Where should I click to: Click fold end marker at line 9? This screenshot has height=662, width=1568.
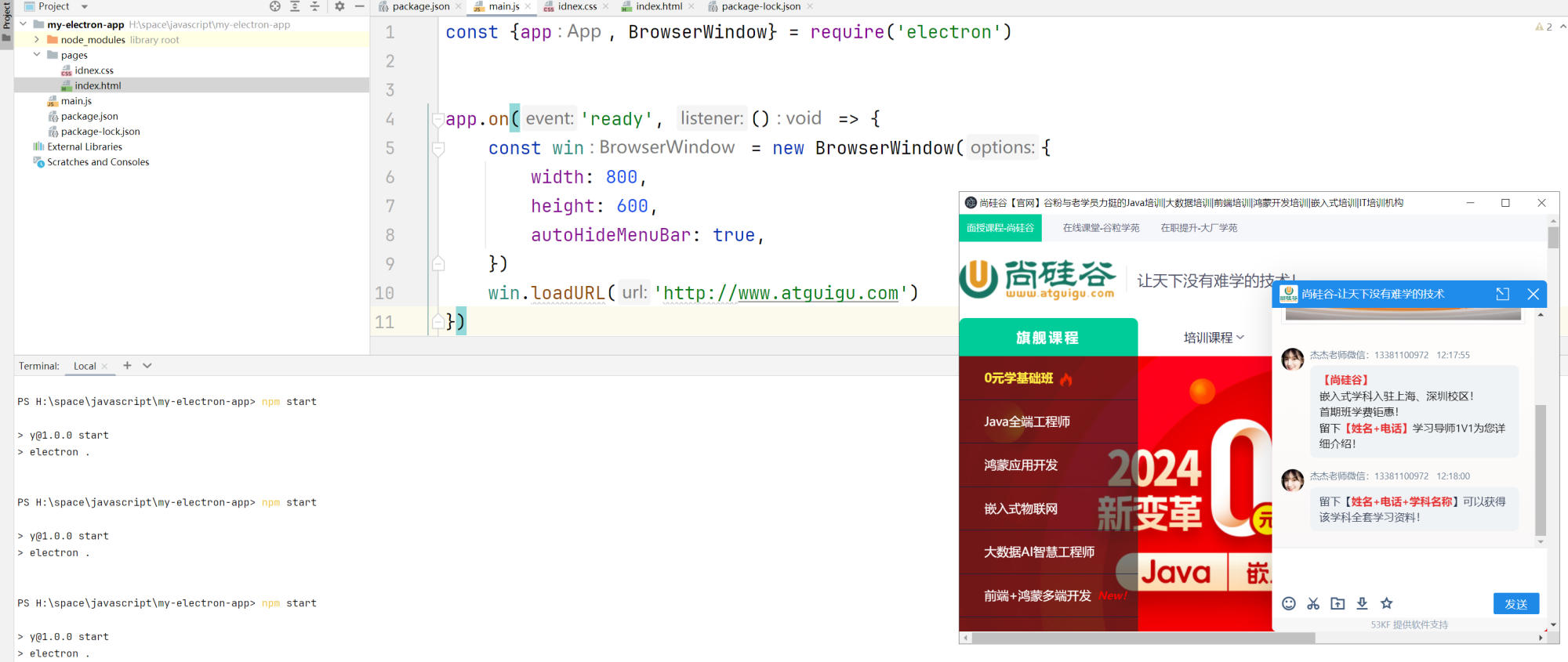click(438, 264)
